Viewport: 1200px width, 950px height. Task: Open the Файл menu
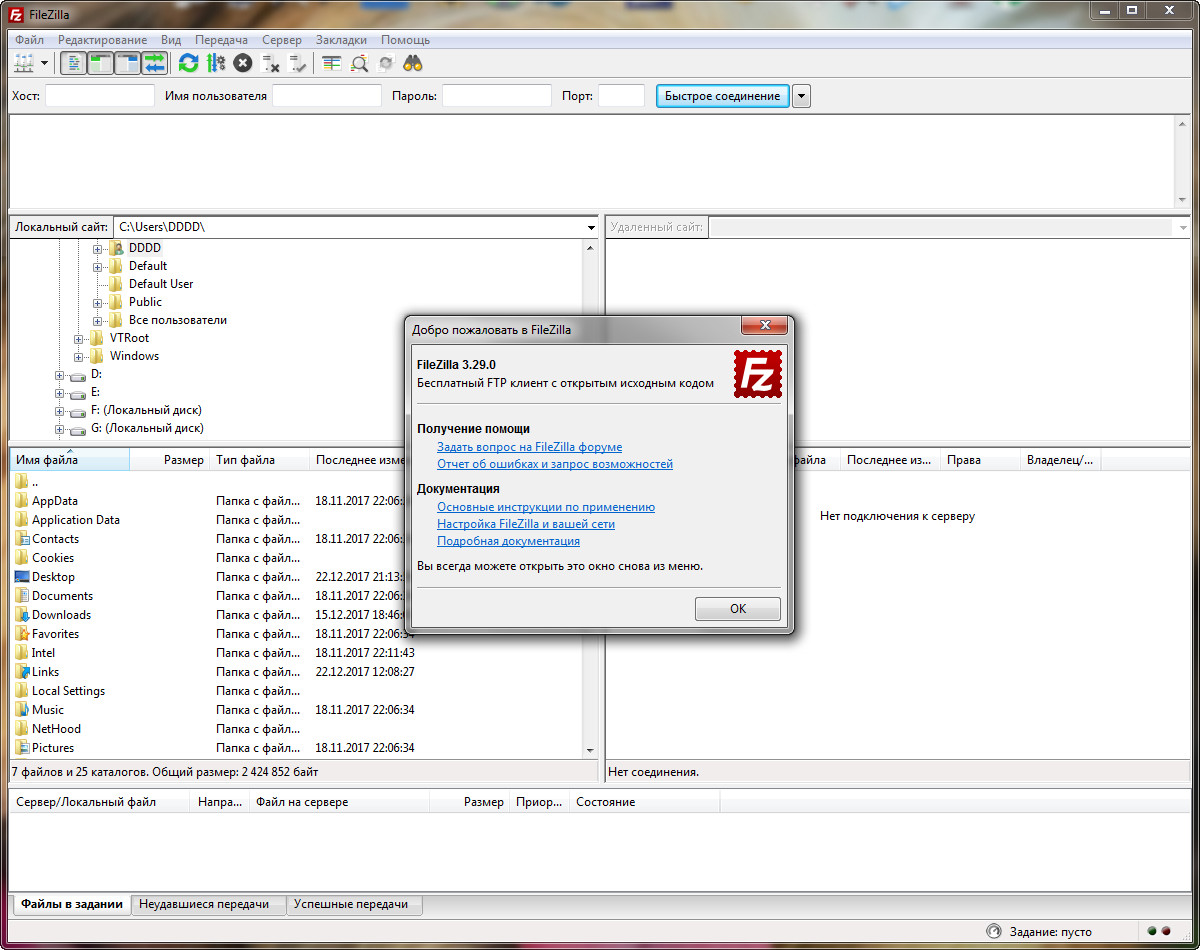tap(30, 40)
